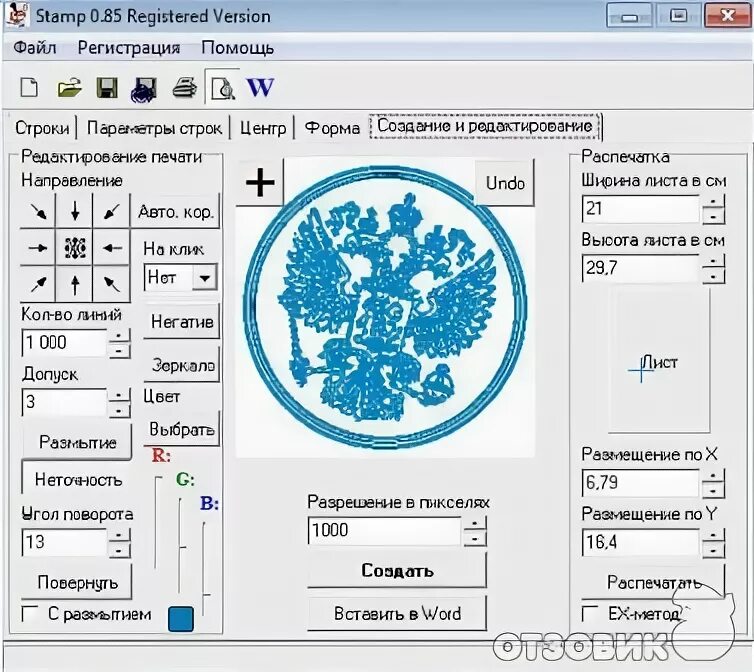Switch to the Форма tab

(332, 128)
